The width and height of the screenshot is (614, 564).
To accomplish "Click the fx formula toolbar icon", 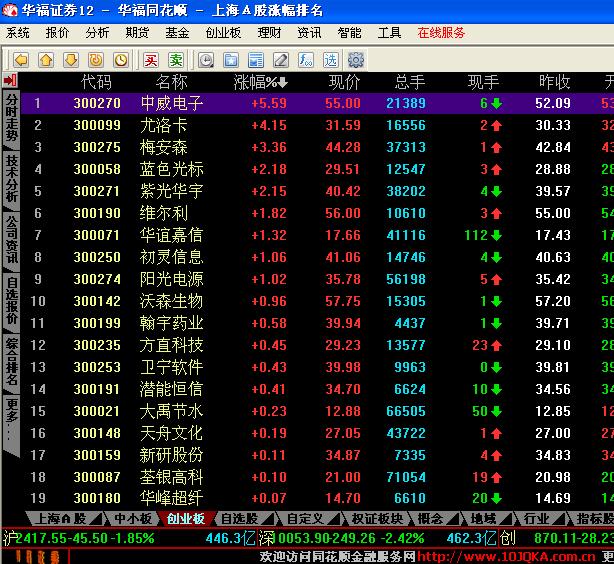I will [x=306, y=60].
